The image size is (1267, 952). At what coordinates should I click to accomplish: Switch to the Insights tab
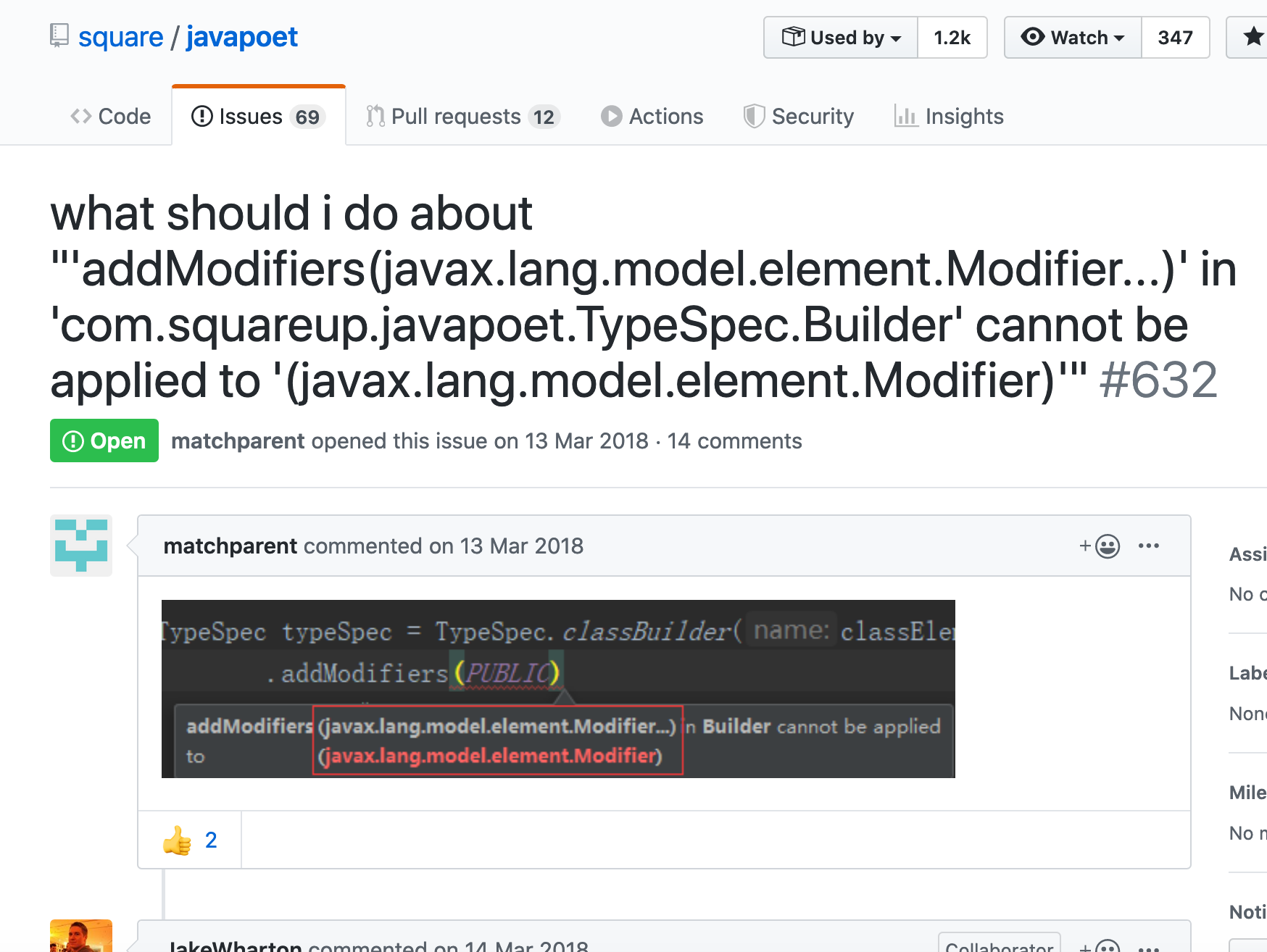click(949, 117)
